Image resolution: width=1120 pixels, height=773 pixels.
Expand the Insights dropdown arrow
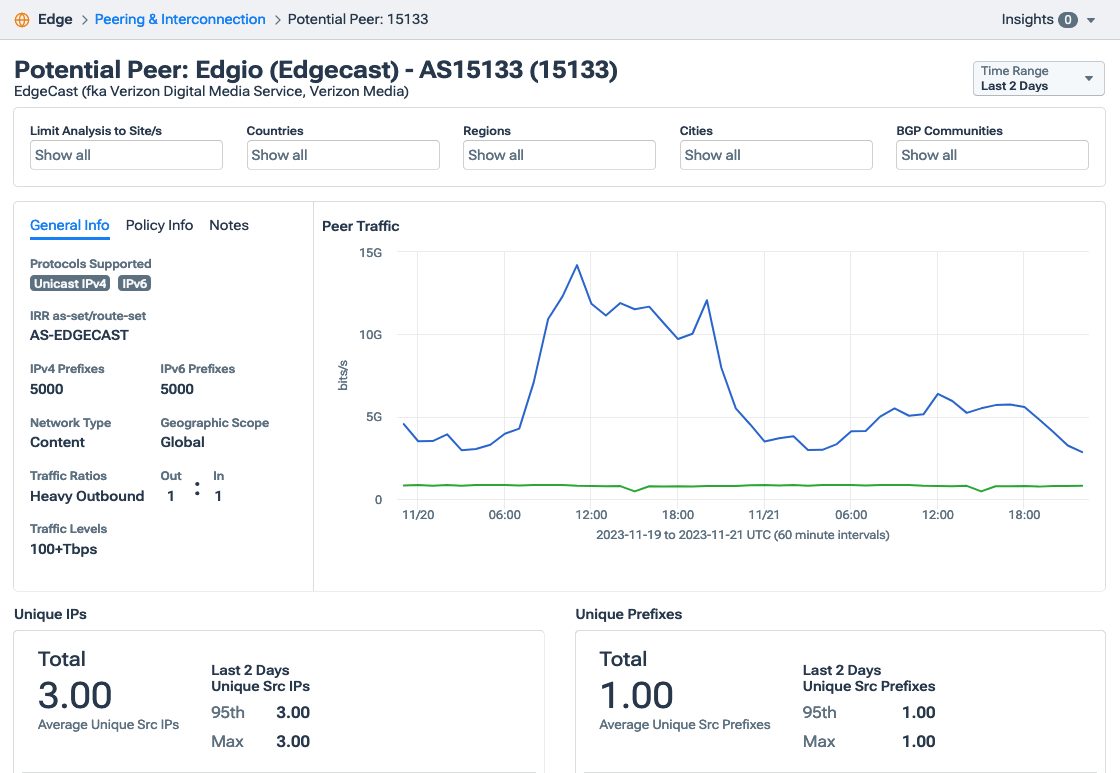[1090, 21]
